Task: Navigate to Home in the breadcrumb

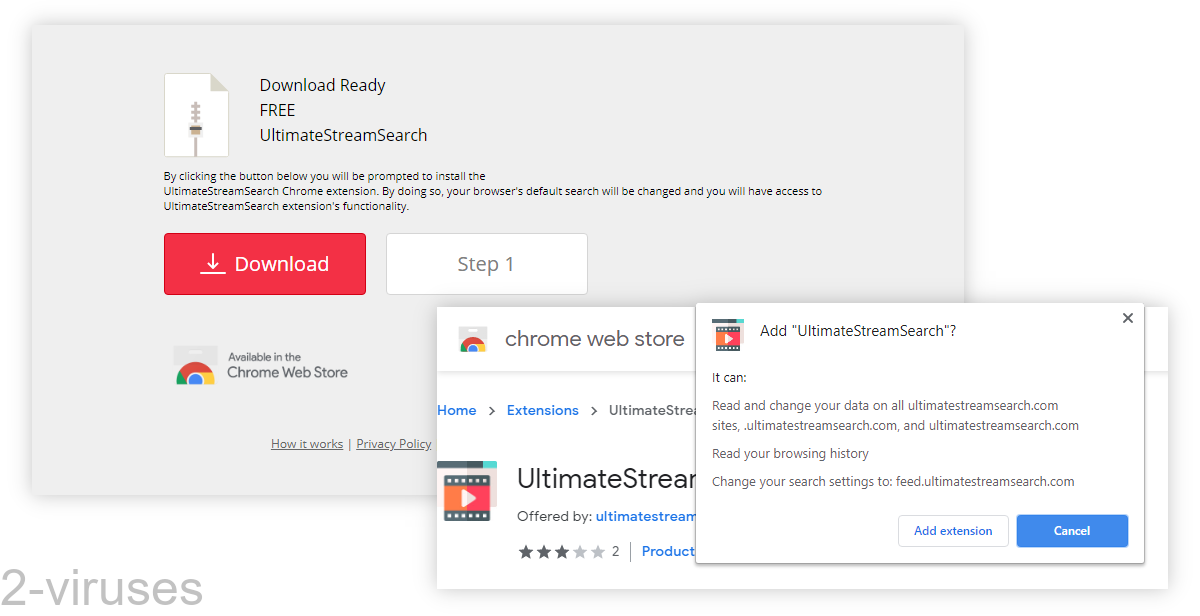Action: pyautogui.click(x=457, y=410)
